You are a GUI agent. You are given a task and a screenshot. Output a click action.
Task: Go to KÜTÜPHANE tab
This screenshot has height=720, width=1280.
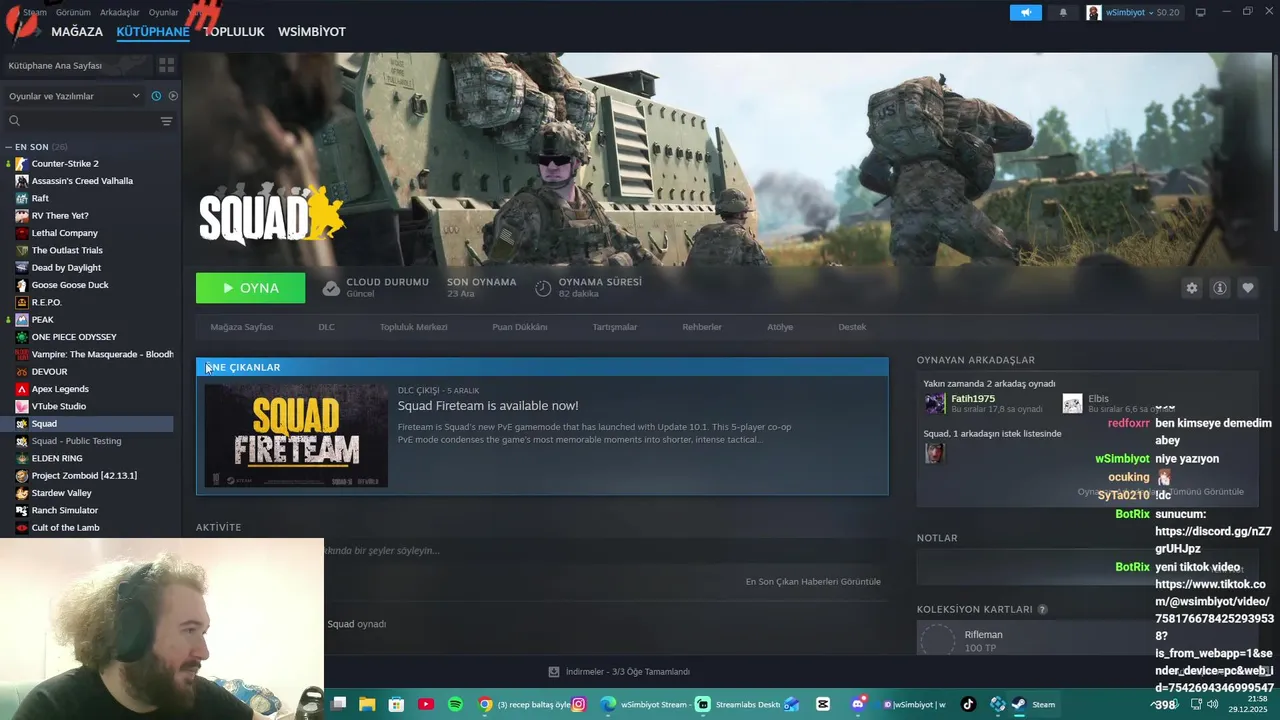click(x=153, y=32)
